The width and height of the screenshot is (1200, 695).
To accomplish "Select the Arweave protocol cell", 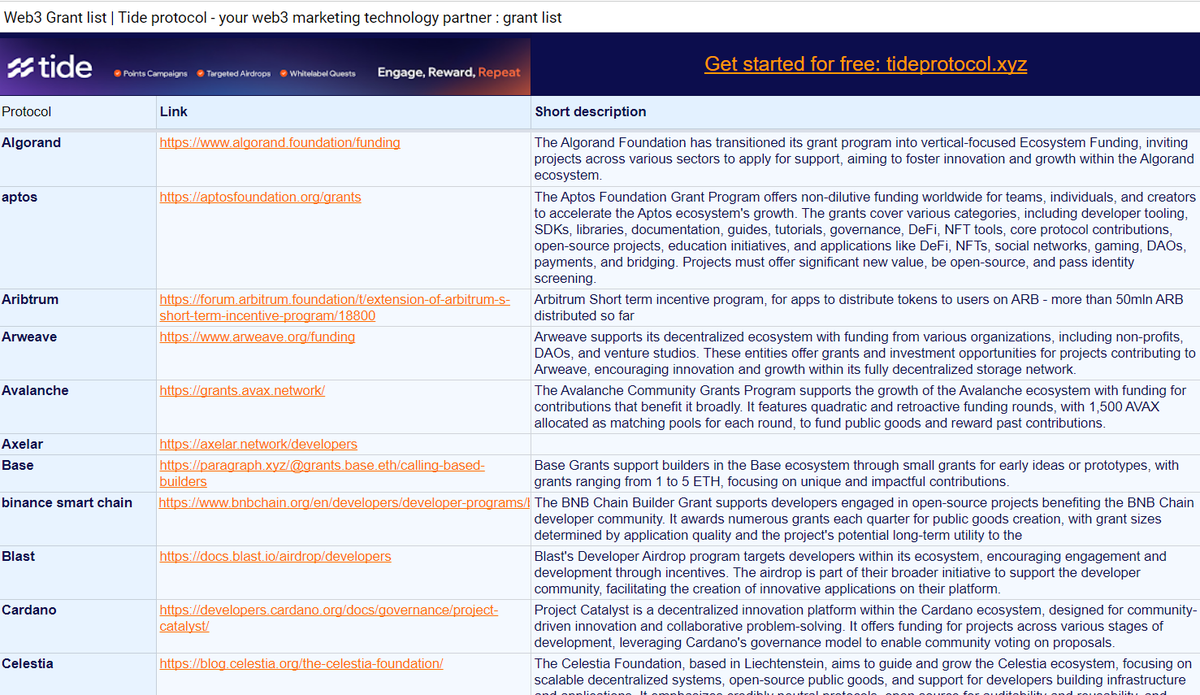I will coord(78,353).
